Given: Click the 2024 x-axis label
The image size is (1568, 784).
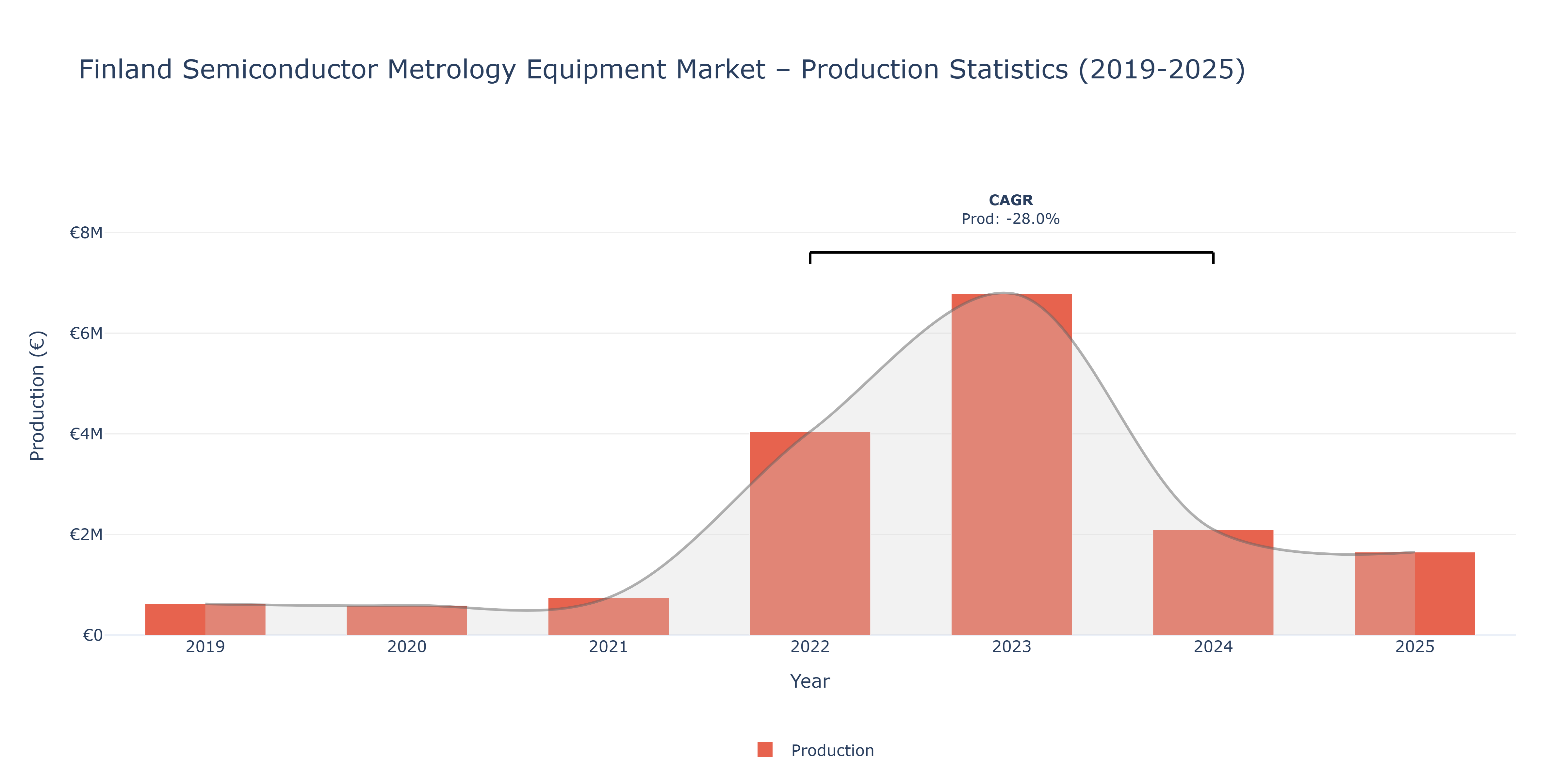Looking at the screenshot, I should 1213,646.
